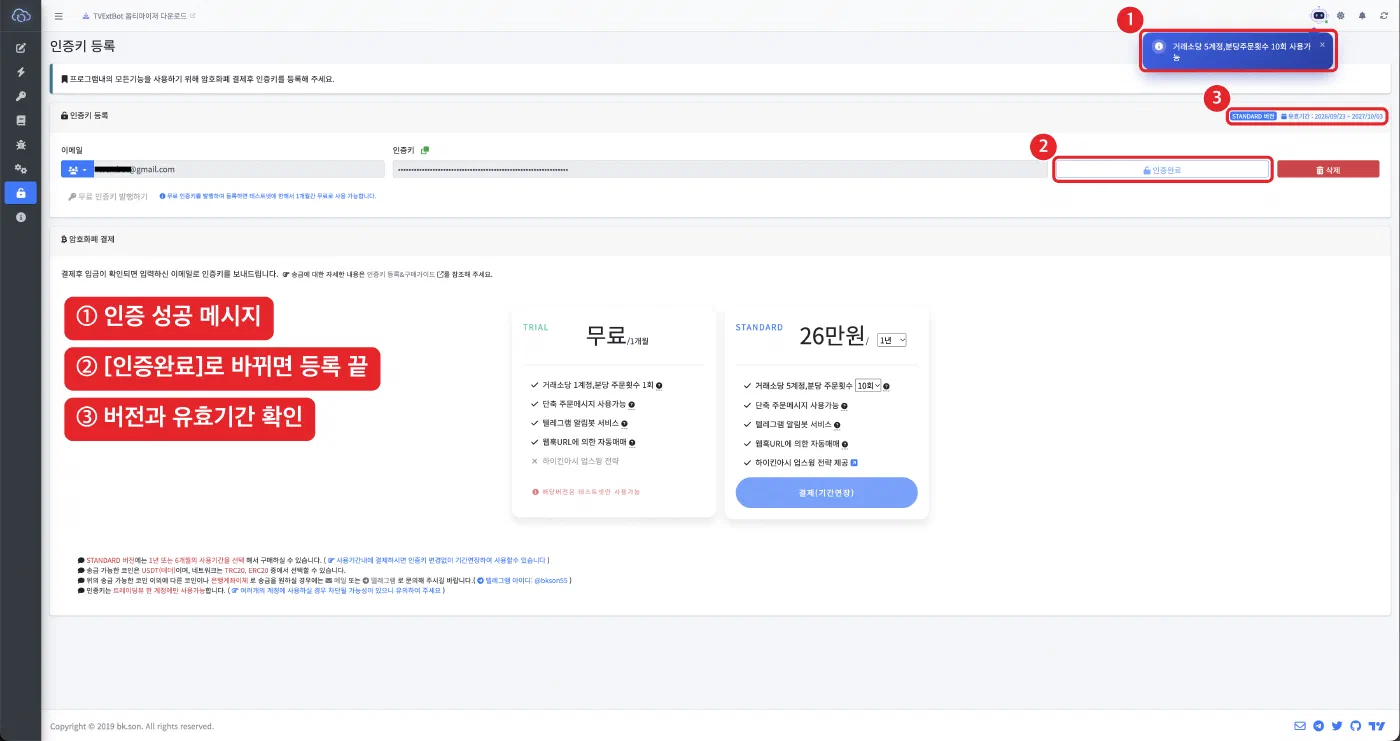Select the lock 인증키 등록 sidebar item
This screenshot has width=1400, height=741.
tap(21, 193)
